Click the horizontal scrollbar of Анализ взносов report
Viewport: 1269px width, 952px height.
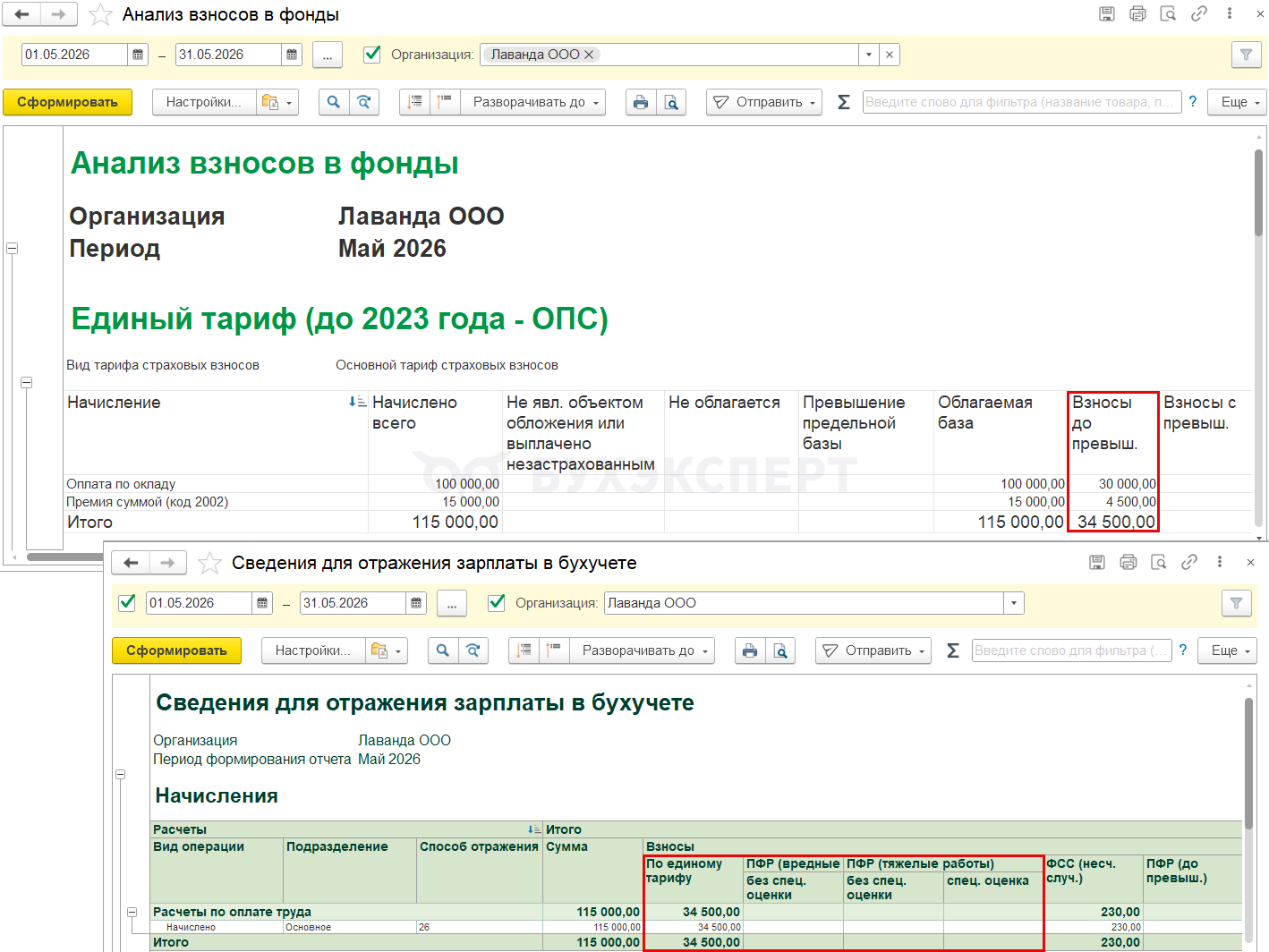pos(64,557)
